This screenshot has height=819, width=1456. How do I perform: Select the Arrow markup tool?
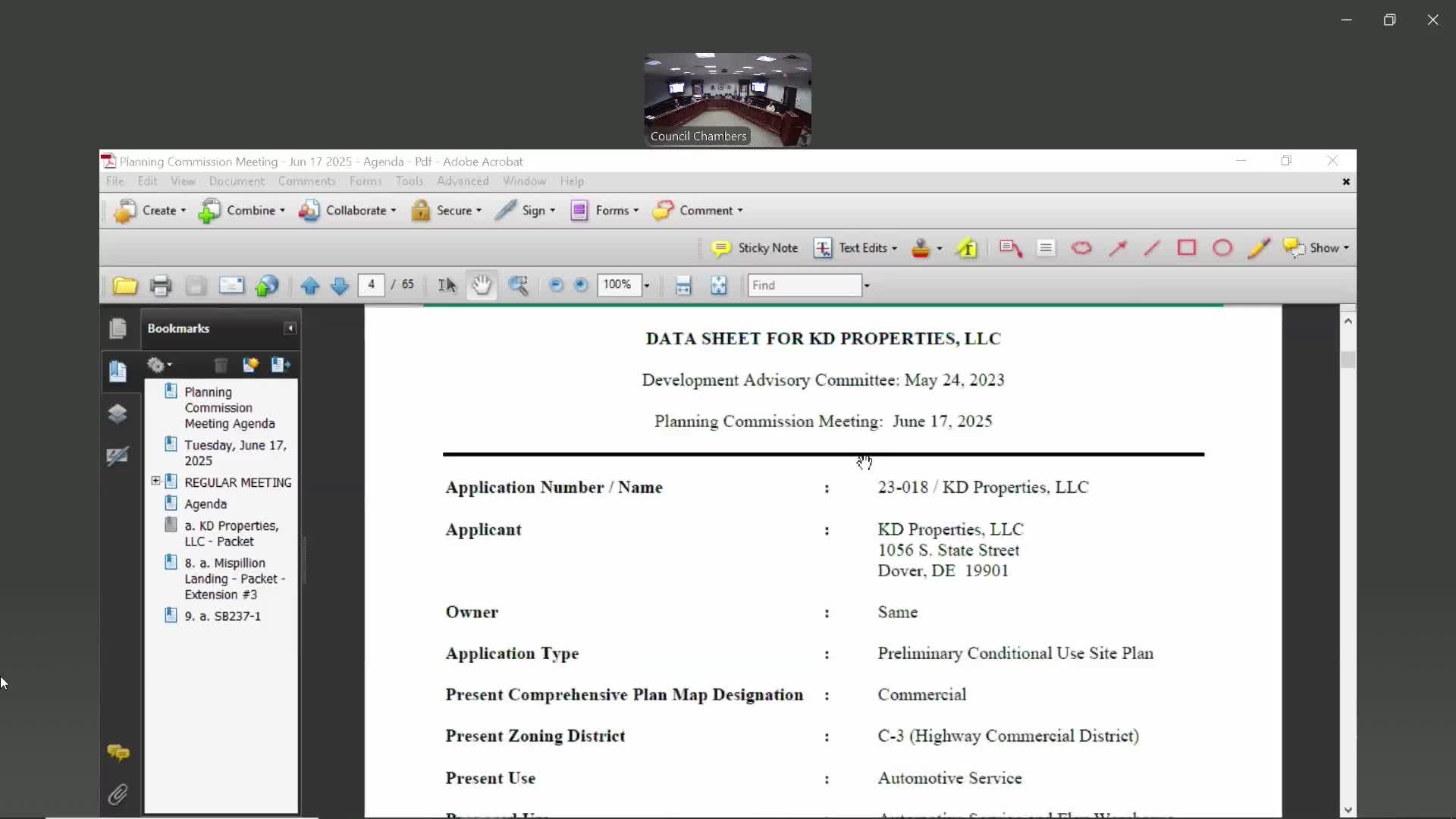click(1117, 248)
